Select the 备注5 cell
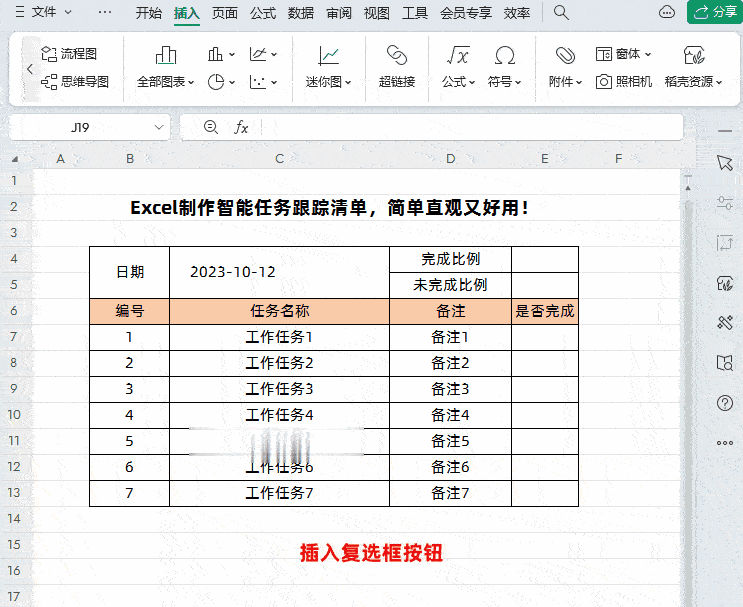 pyautogui.click(x=451, y=442)
